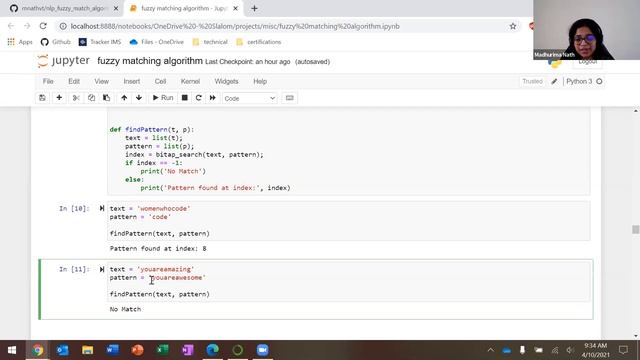Open the Edit menu
This screenshot has width=640, height=360.
(x=74, y=81)
